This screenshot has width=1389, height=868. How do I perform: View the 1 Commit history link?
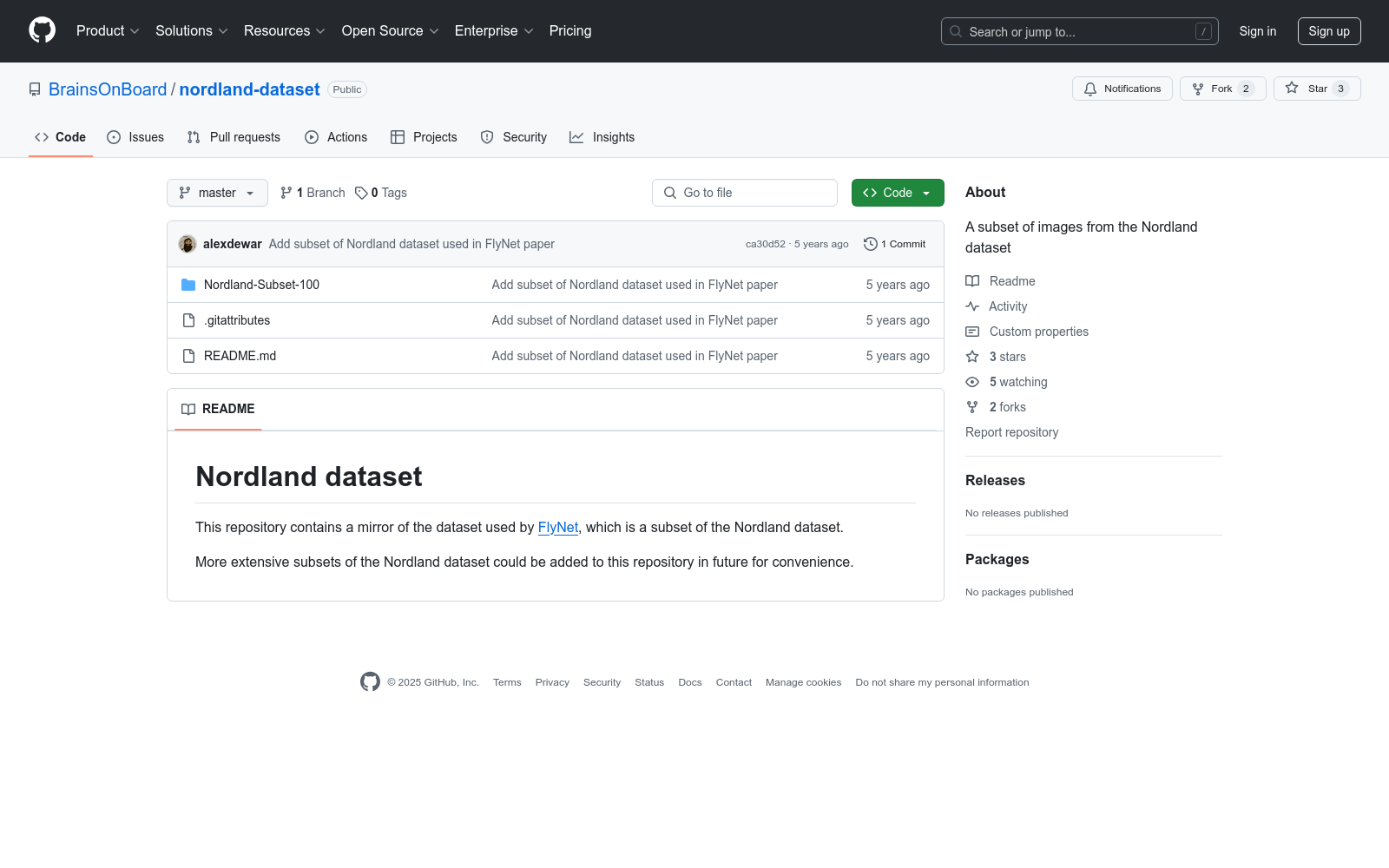coord(895,244)
